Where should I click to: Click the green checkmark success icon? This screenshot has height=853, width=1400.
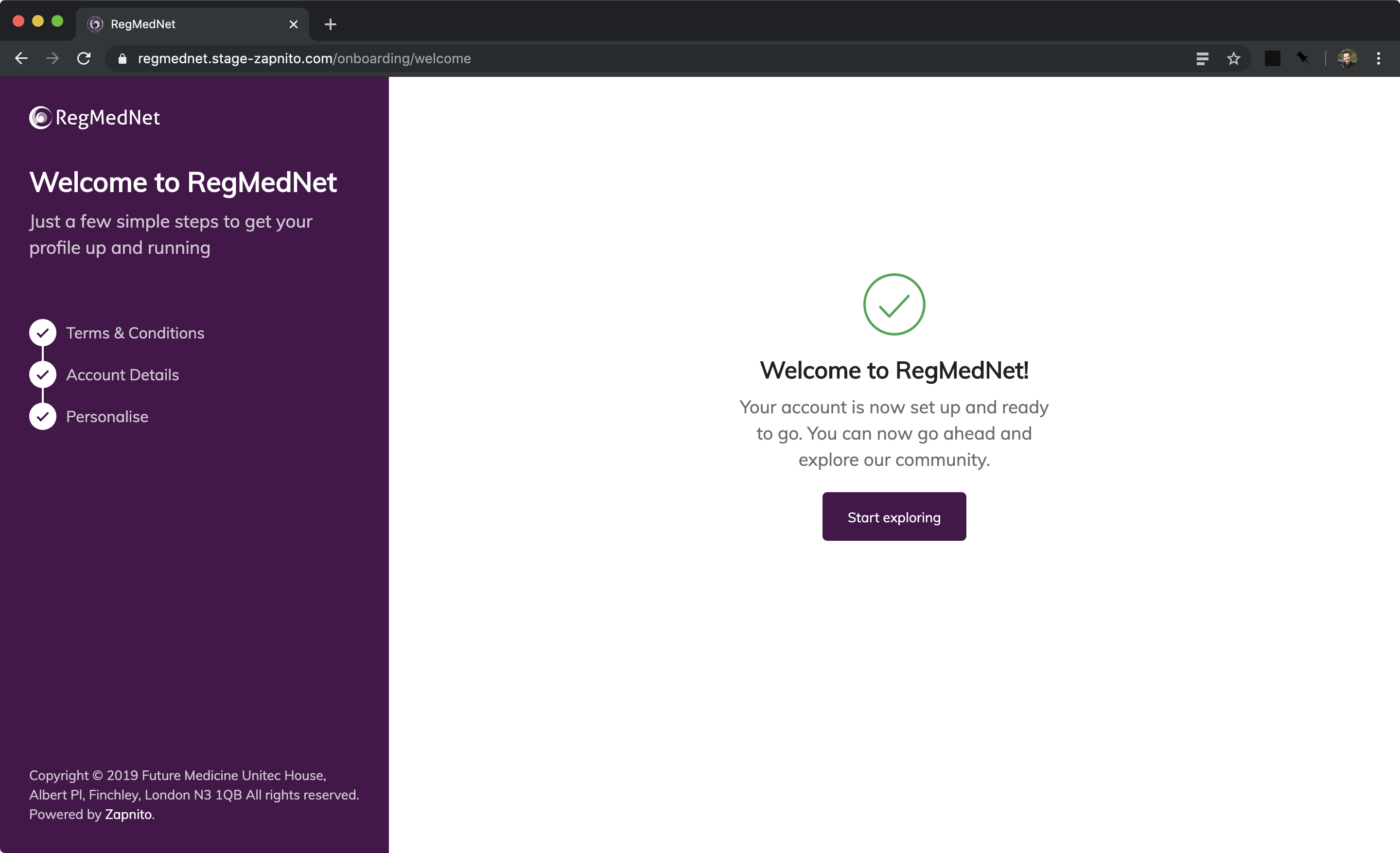tap(894, 304)
